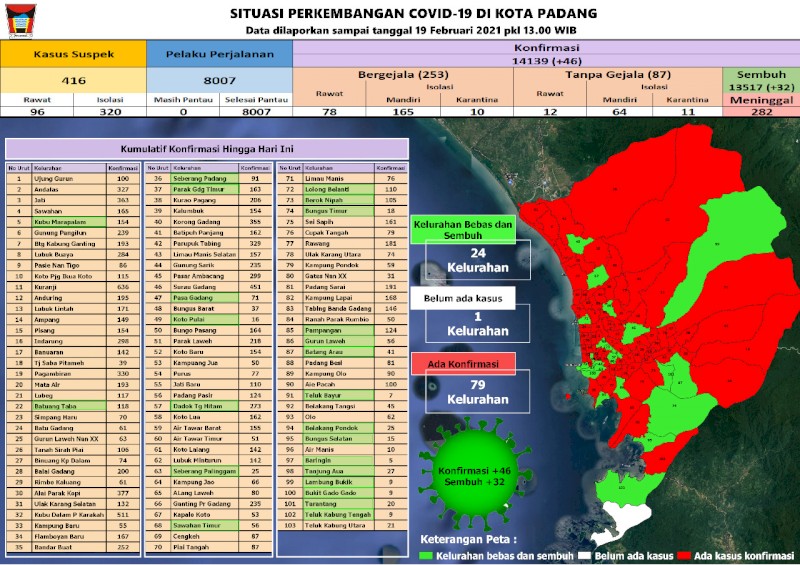Image resolution: width=800 pixels, height=565 pixels.
Task: Click the green coronavirus graphic showing Konfirmasi +46
Action: coord(474,475)
